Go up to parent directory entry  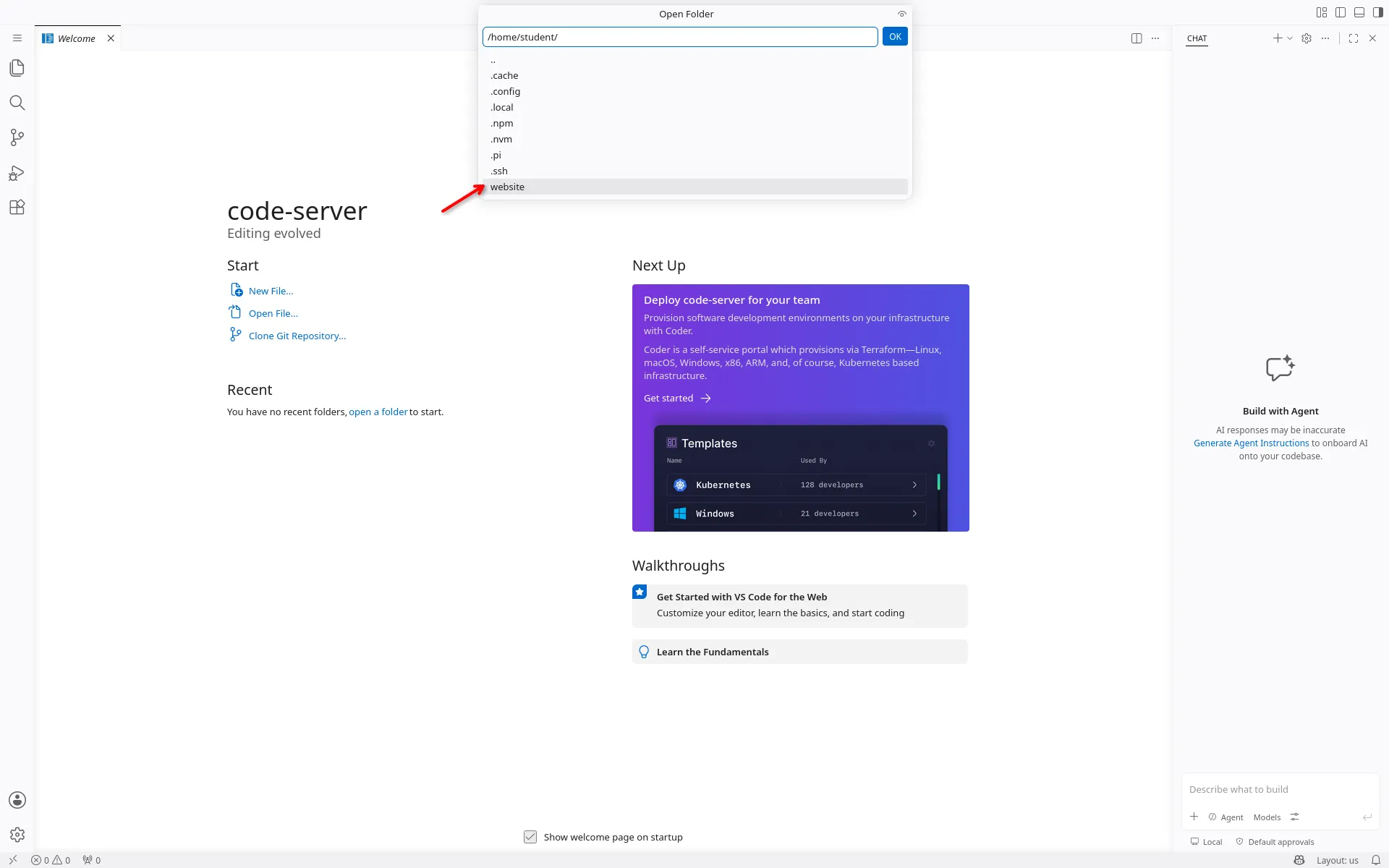(x=694, y=59)
